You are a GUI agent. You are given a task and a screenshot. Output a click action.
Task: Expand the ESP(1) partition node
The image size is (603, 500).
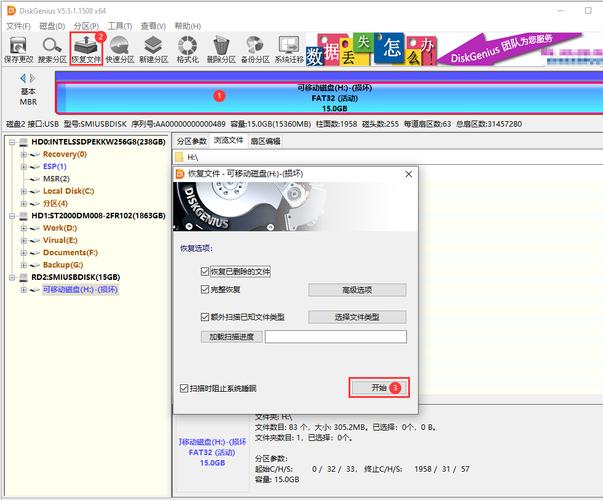[x=24, y=167]
